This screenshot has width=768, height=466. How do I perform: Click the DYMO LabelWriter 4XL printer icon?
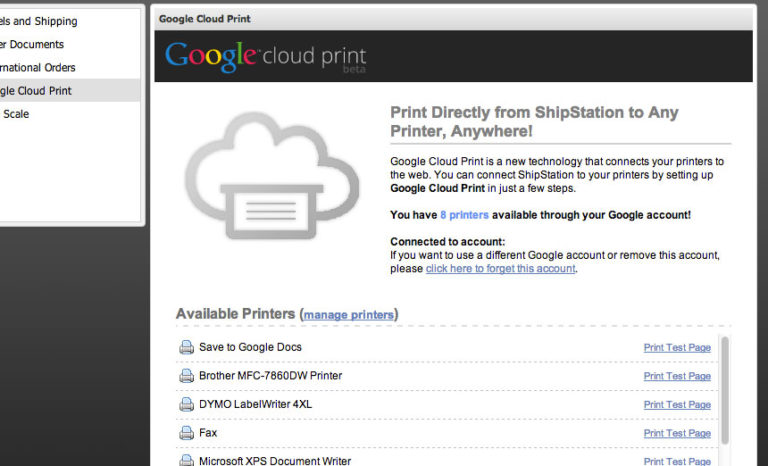[186, 404]
